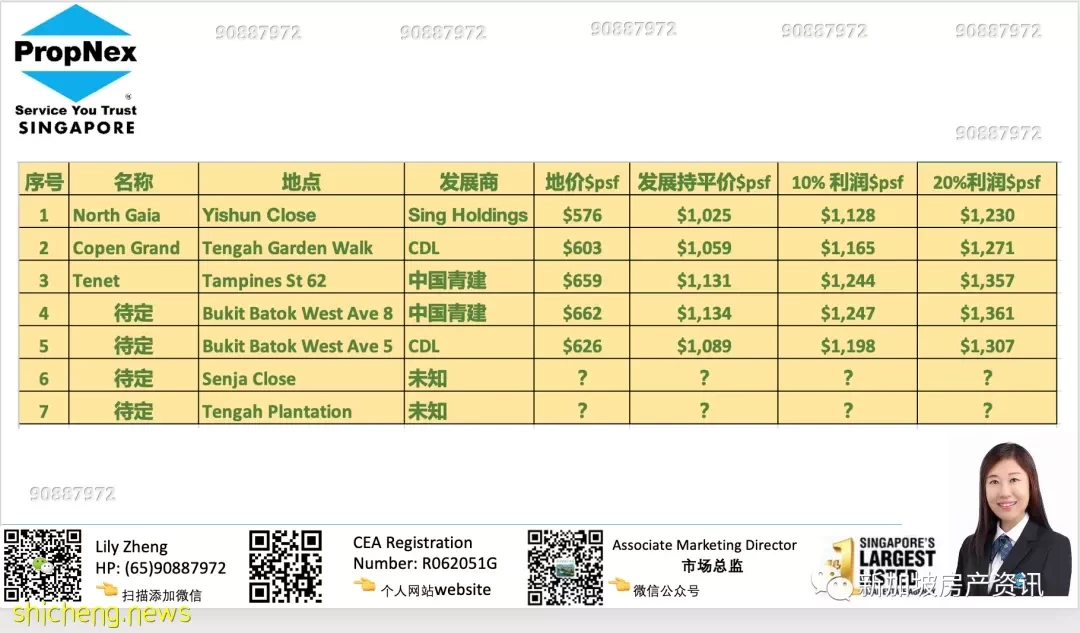Click the "个人网站website" label
This screenshot has width=1080, height=633.
pyautogui.click(x=436, y=590)
